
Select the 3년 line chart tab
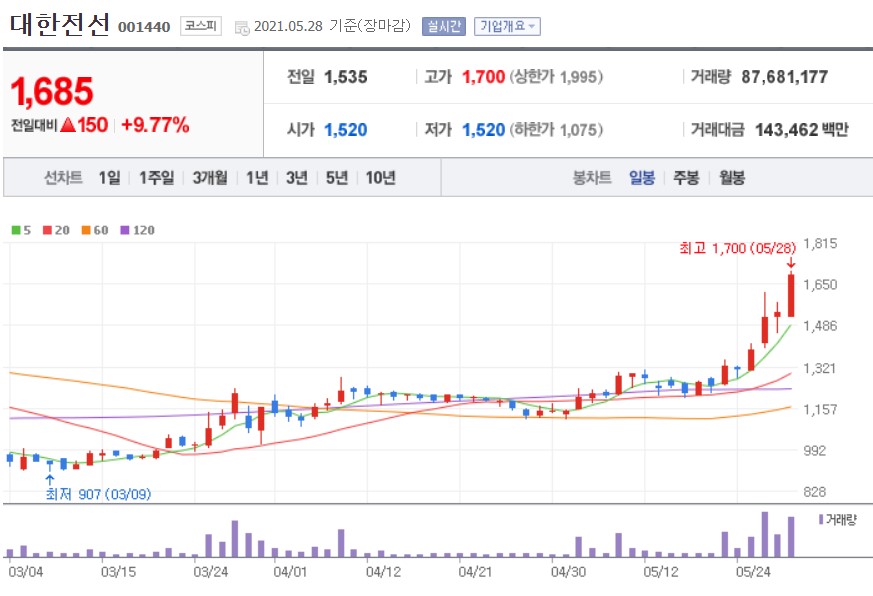[297, 178]
